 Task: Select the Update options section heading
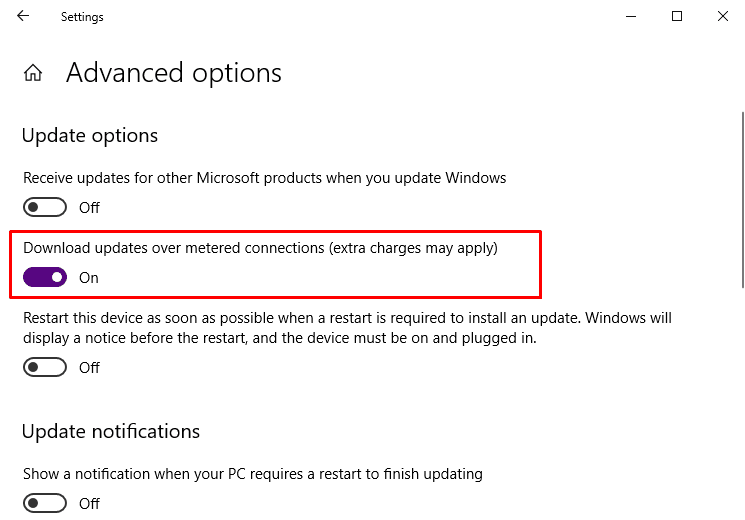tap(90, 136)
